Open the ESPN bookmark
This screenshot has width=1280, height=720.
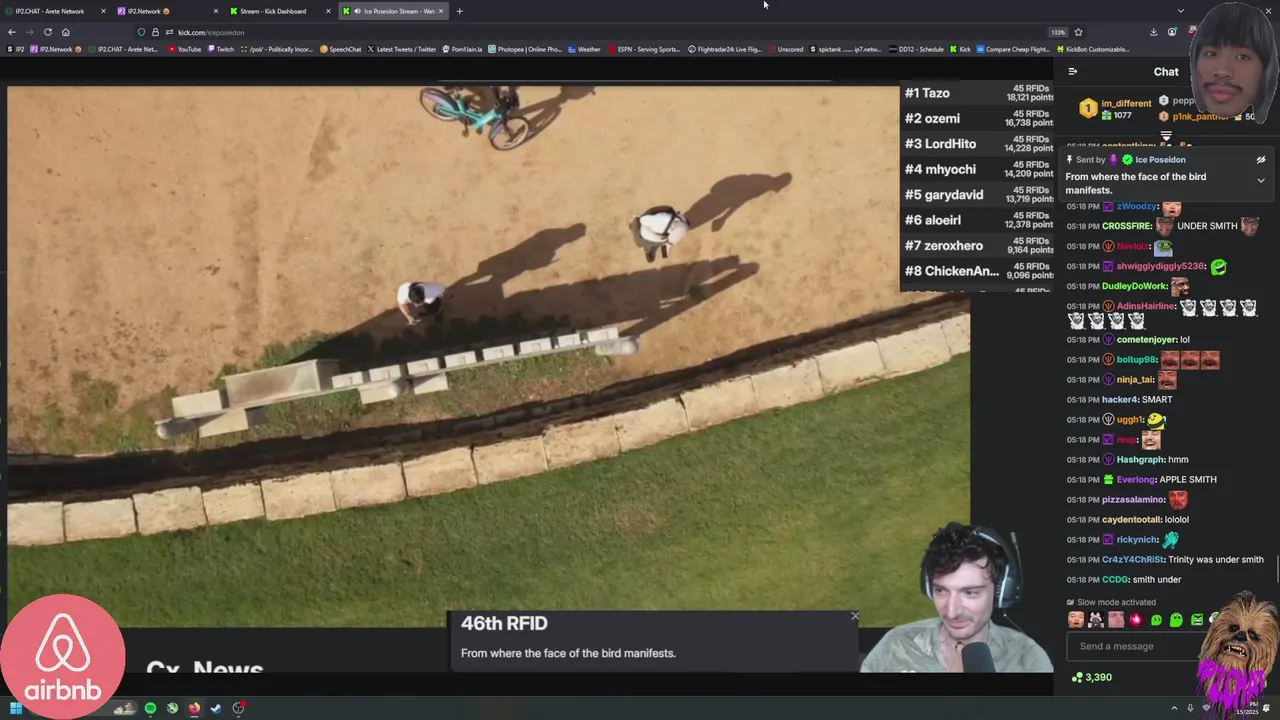coord(644,49)
